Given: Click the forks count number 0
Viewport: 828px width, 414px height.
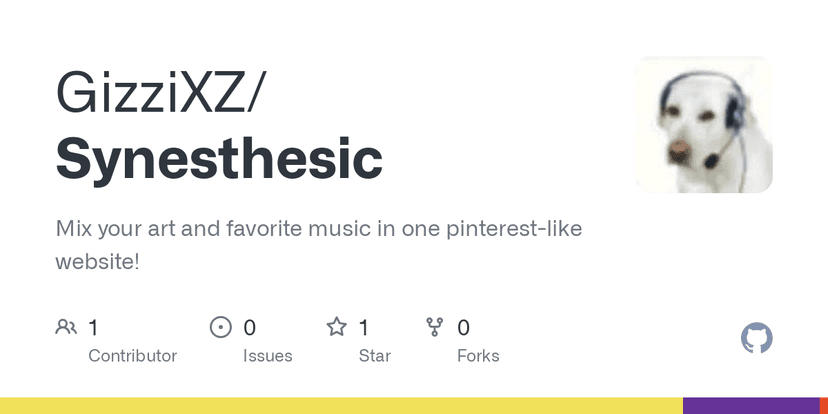Looking at the screenshot, I should [x=463, y=327].
